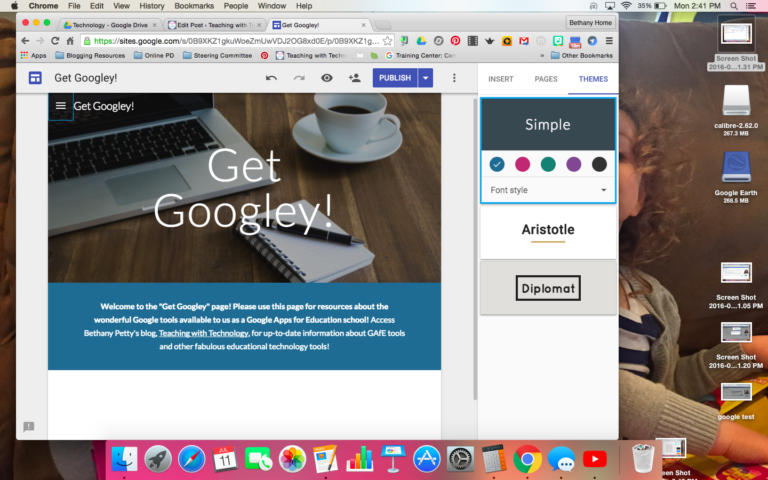
Task: Open the Online PD bookmark folder
Action: [154, 55]
